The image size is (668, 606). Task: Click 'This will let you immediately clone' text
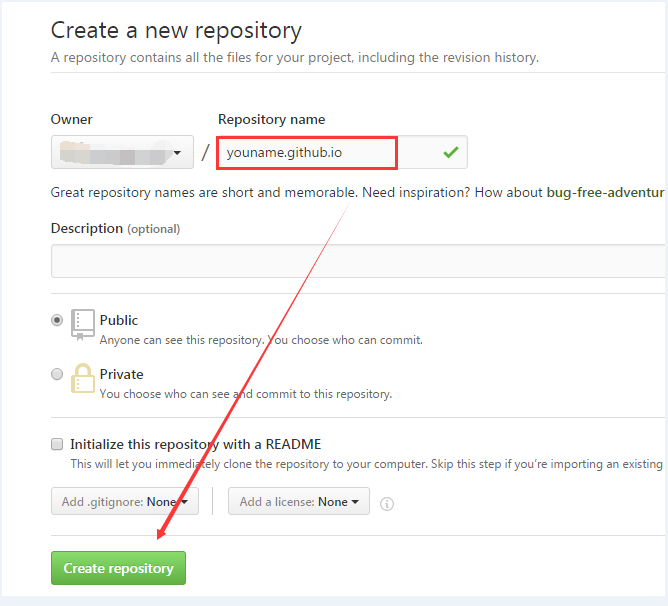(366, 464)
